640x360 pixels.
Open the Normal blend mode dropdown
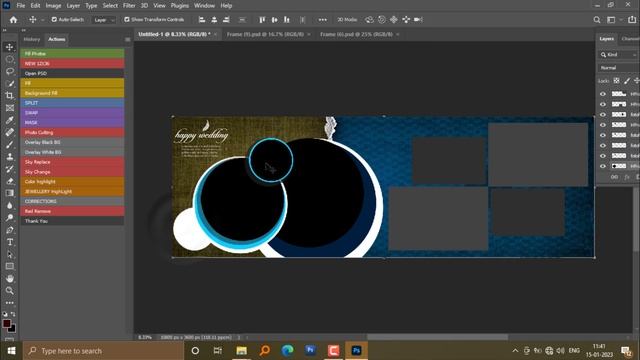(619, 68)
